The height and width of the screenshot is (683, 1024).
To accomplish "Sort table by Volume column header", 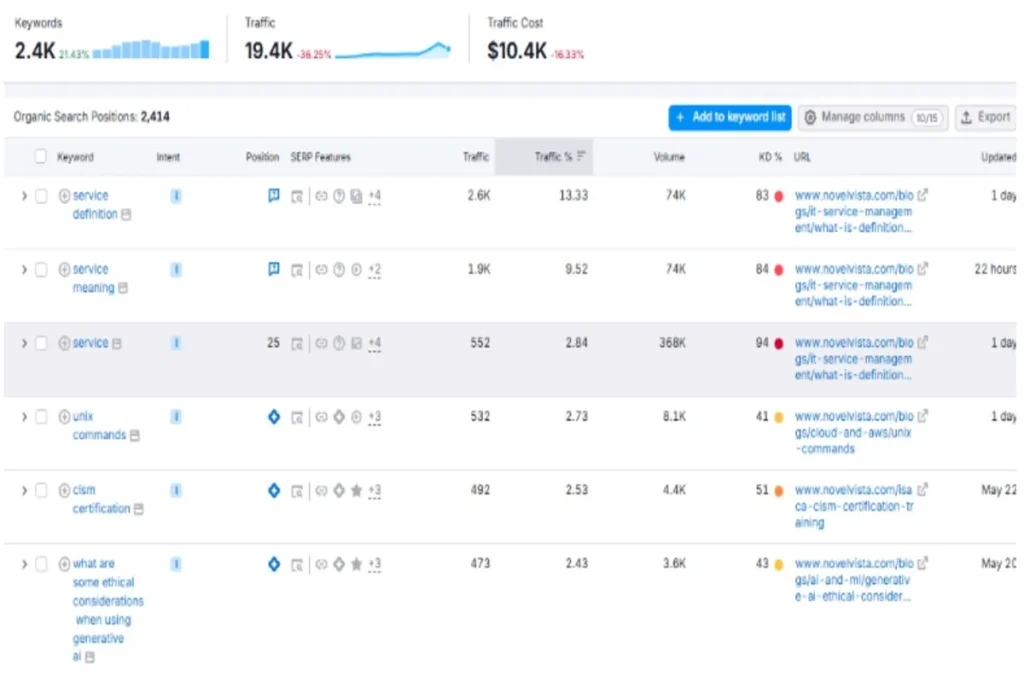I will [669, 157].
